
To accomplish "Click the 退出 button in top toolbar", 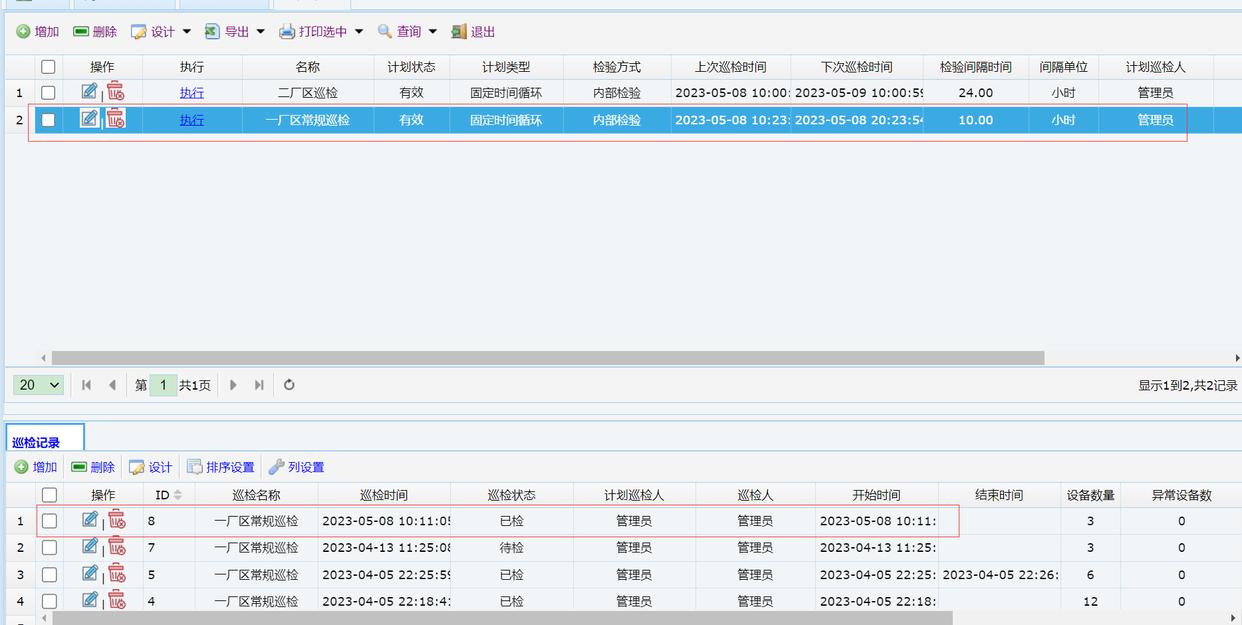I will click(x=473, y=32).
